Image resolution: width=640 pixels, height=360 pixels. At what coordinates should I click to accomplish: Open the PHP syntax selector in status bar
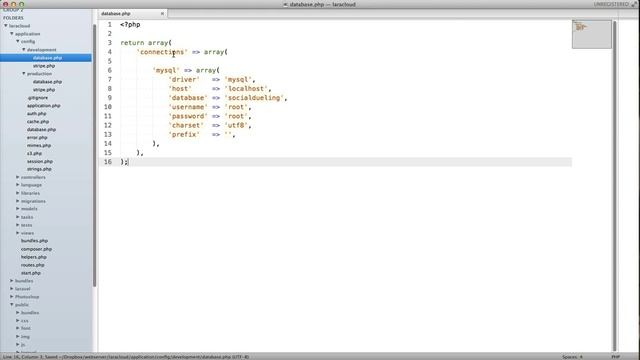point(616,357)
